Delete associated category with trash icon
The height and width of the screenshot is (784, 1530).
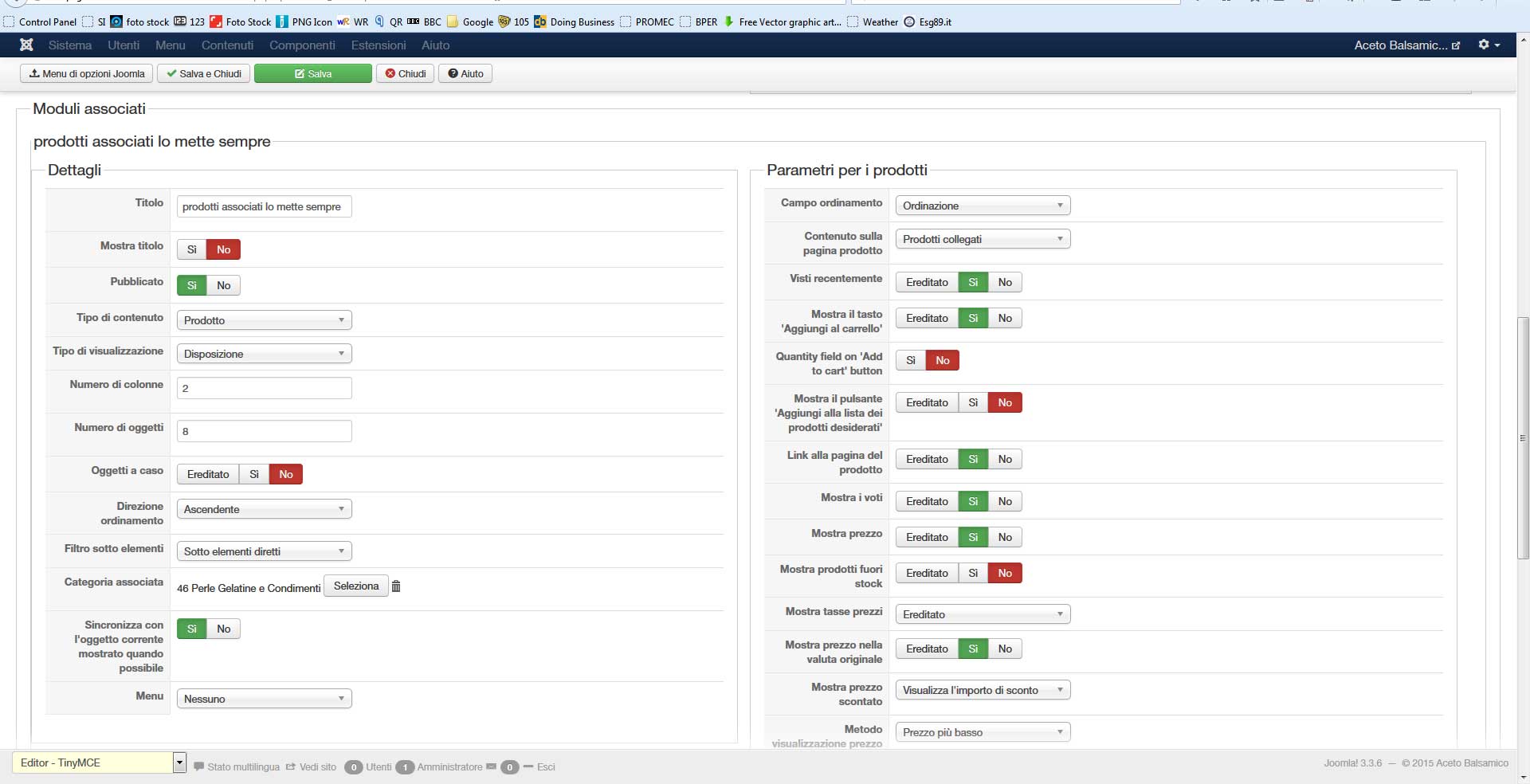[396, 586]
